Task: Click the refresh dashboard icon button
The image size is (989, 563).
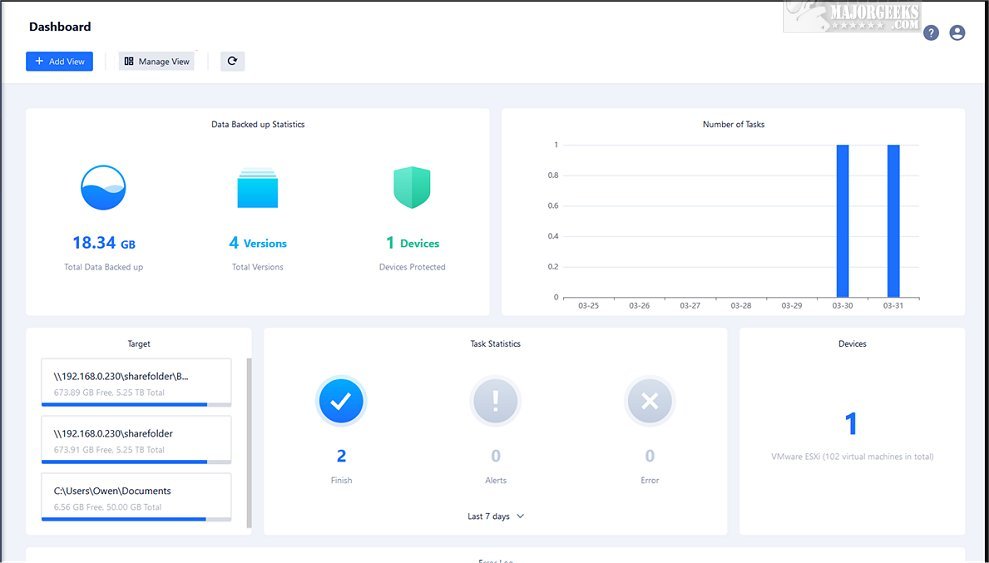Action: point(232,61)
